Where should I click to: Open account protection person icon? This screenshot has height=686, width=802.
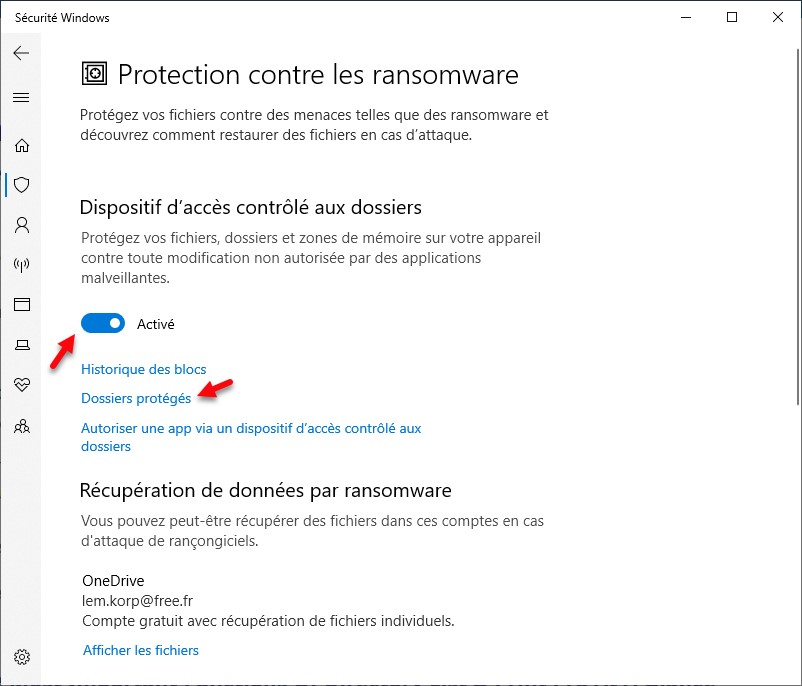(21, 225)
